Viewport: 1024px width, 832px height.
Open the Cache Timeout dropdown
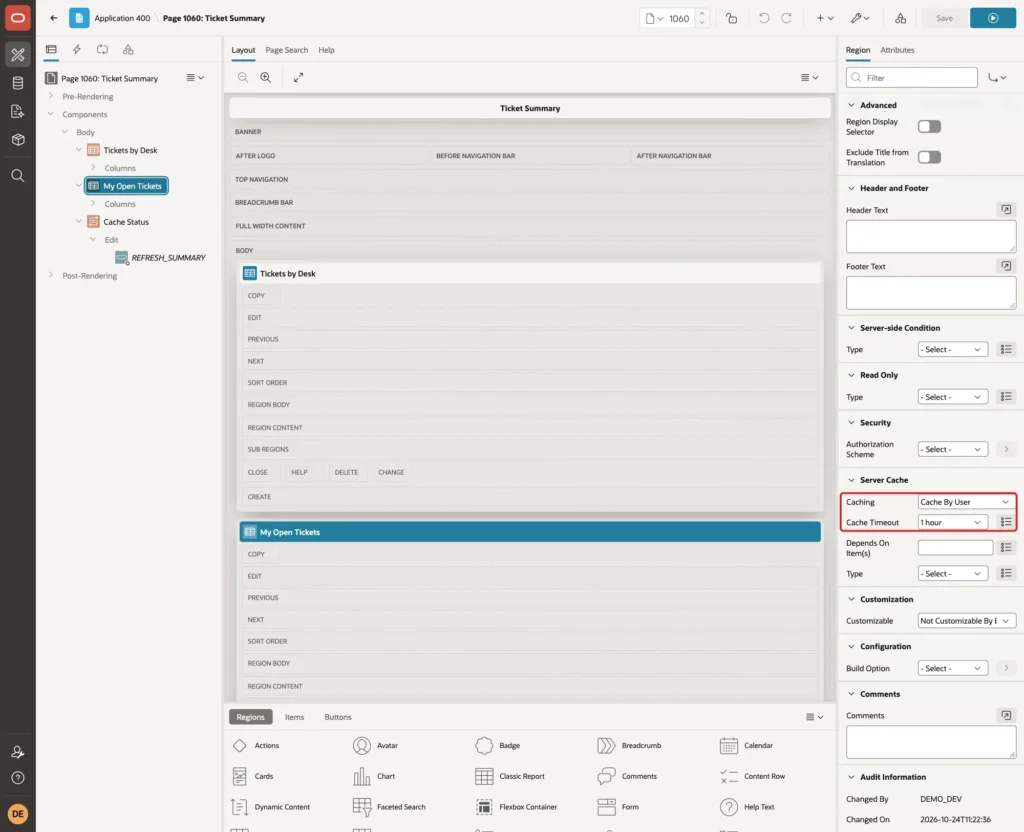coord(952,522)
